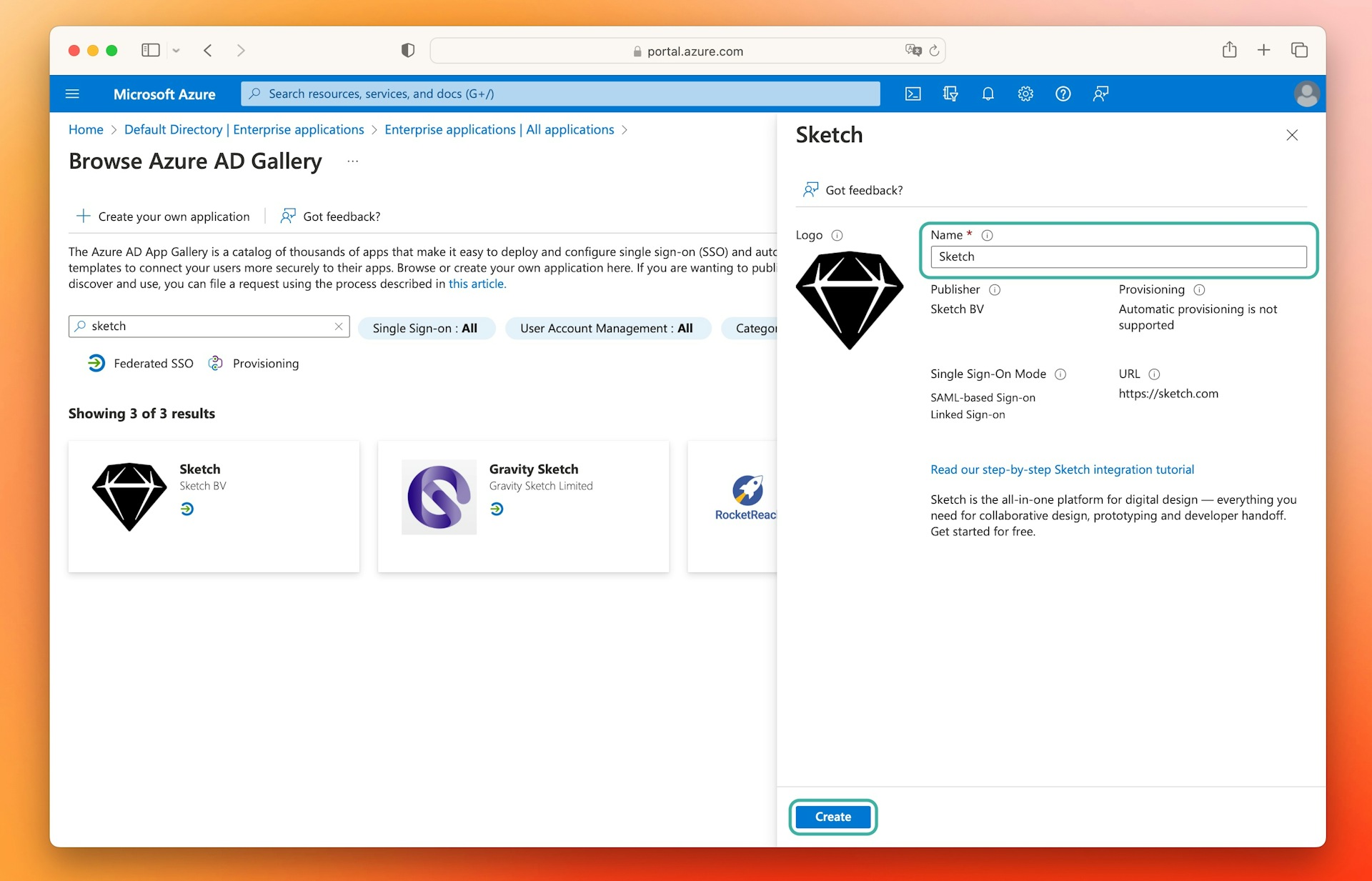Click the Safari sidebar toggle
This screenshot has height=881, width=1372.
click(151, 50)
